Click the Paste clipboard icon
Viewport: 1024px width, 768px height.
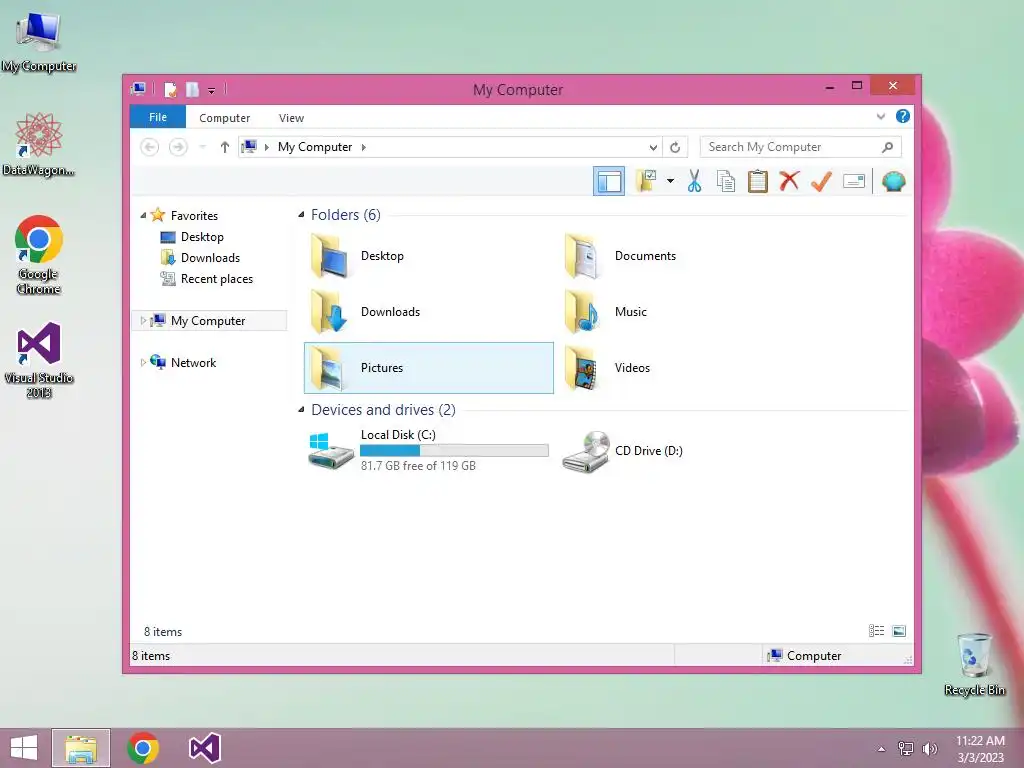tap(758, 181)
